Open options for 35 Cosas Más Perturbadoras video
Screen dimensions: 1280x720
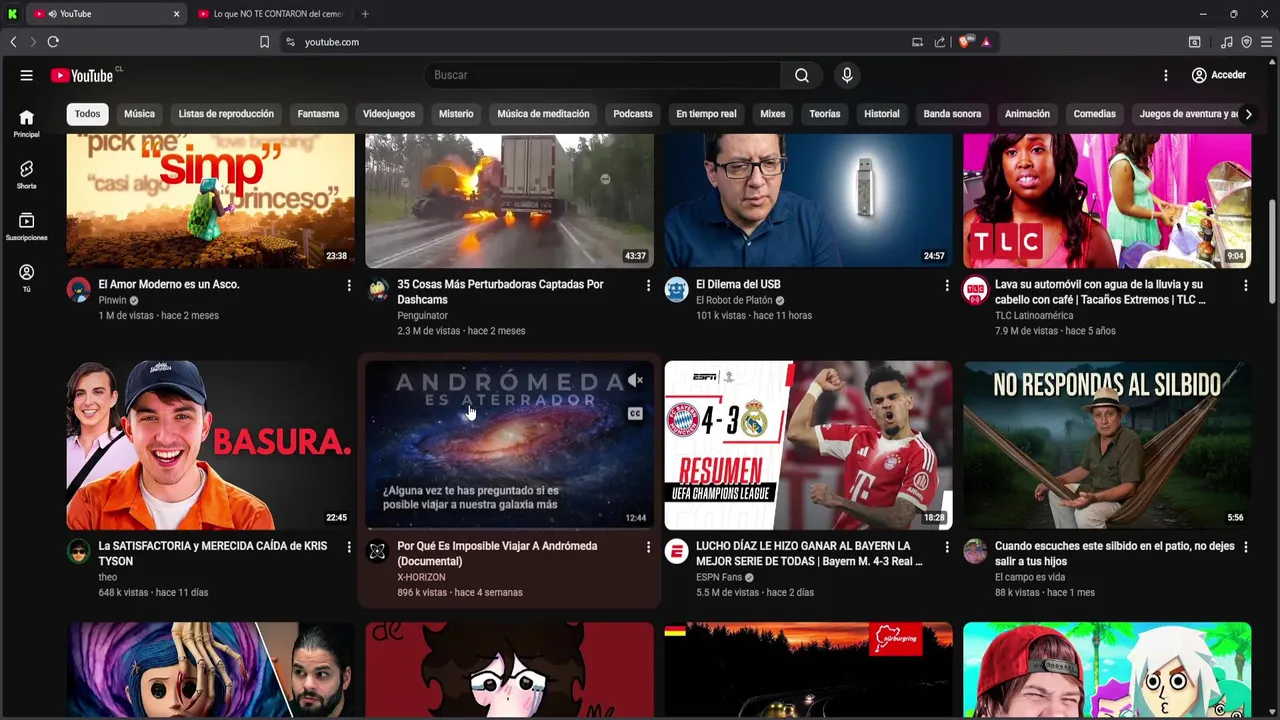point(648,285)
